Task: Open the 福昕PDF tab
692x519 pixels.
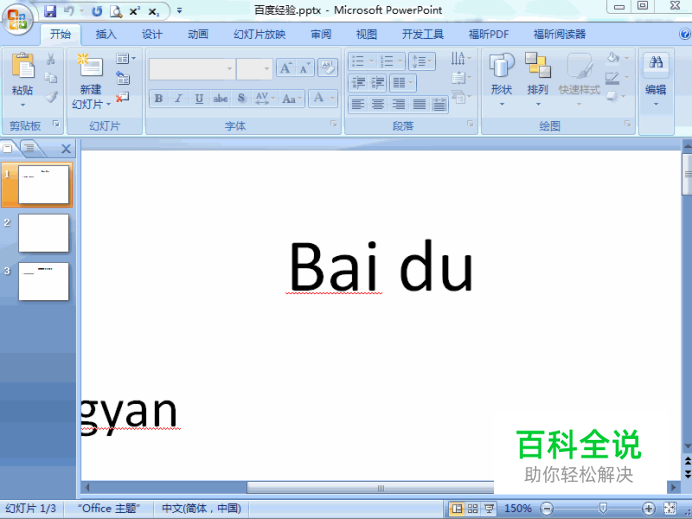Action: [489, 34]
